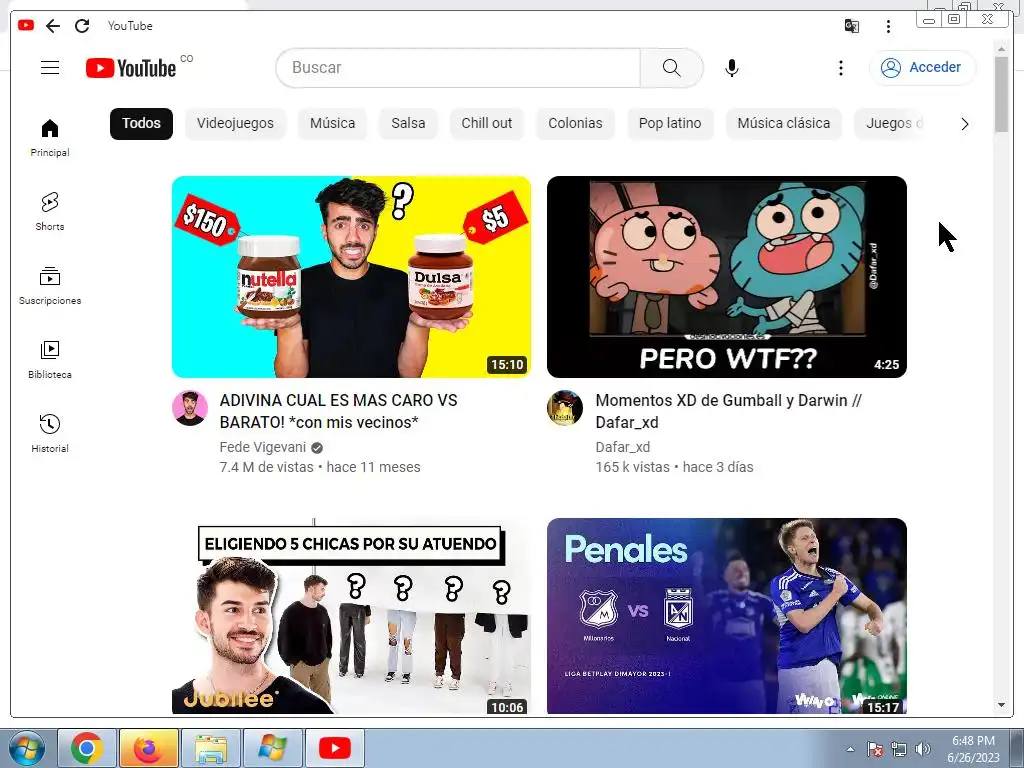1024x768 pixels.
Task: Select the Todos filter chip
Action: coord(141,123)
